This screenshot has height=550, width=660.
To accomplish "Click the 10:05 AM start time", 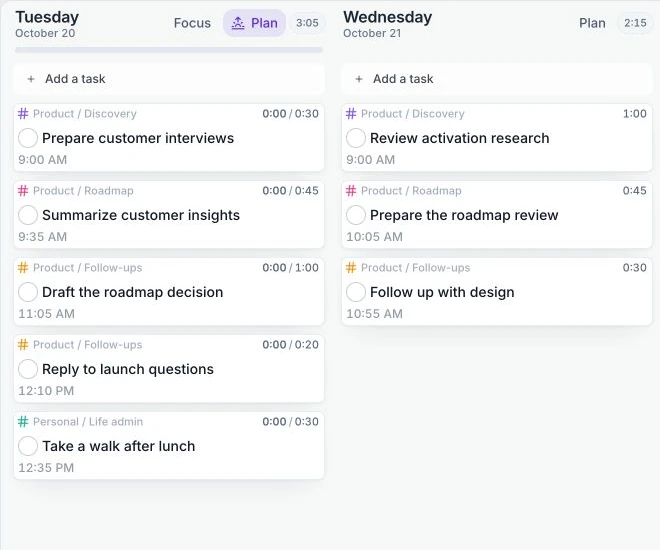I will click(374, 237).
